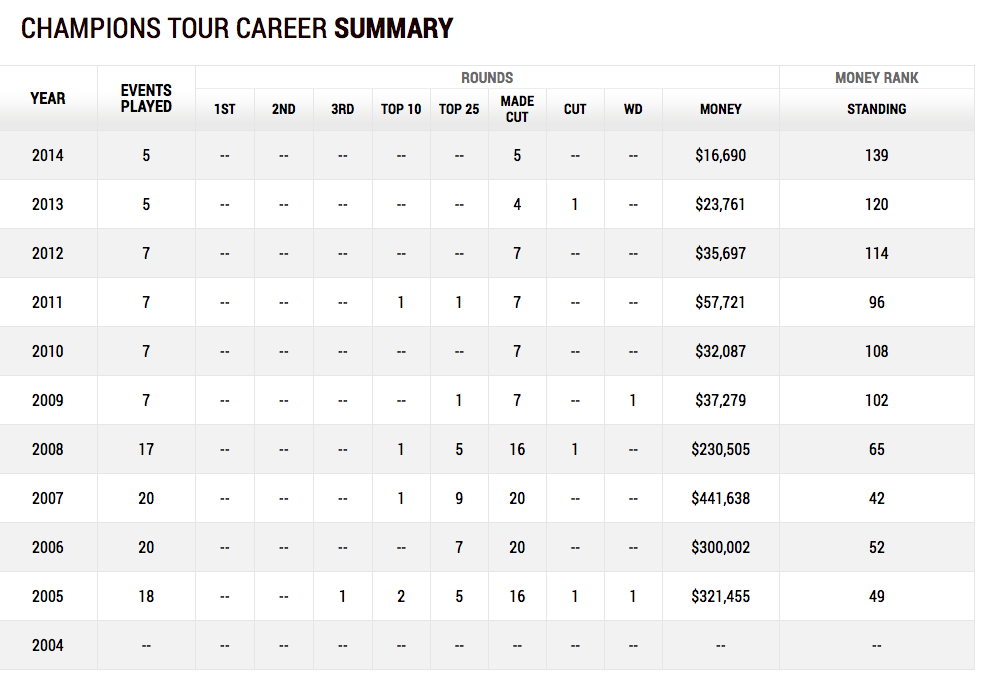The height and width of the screenshot is (676, 982).
Task: Click the STANDING column header
Action: point(876,109)
